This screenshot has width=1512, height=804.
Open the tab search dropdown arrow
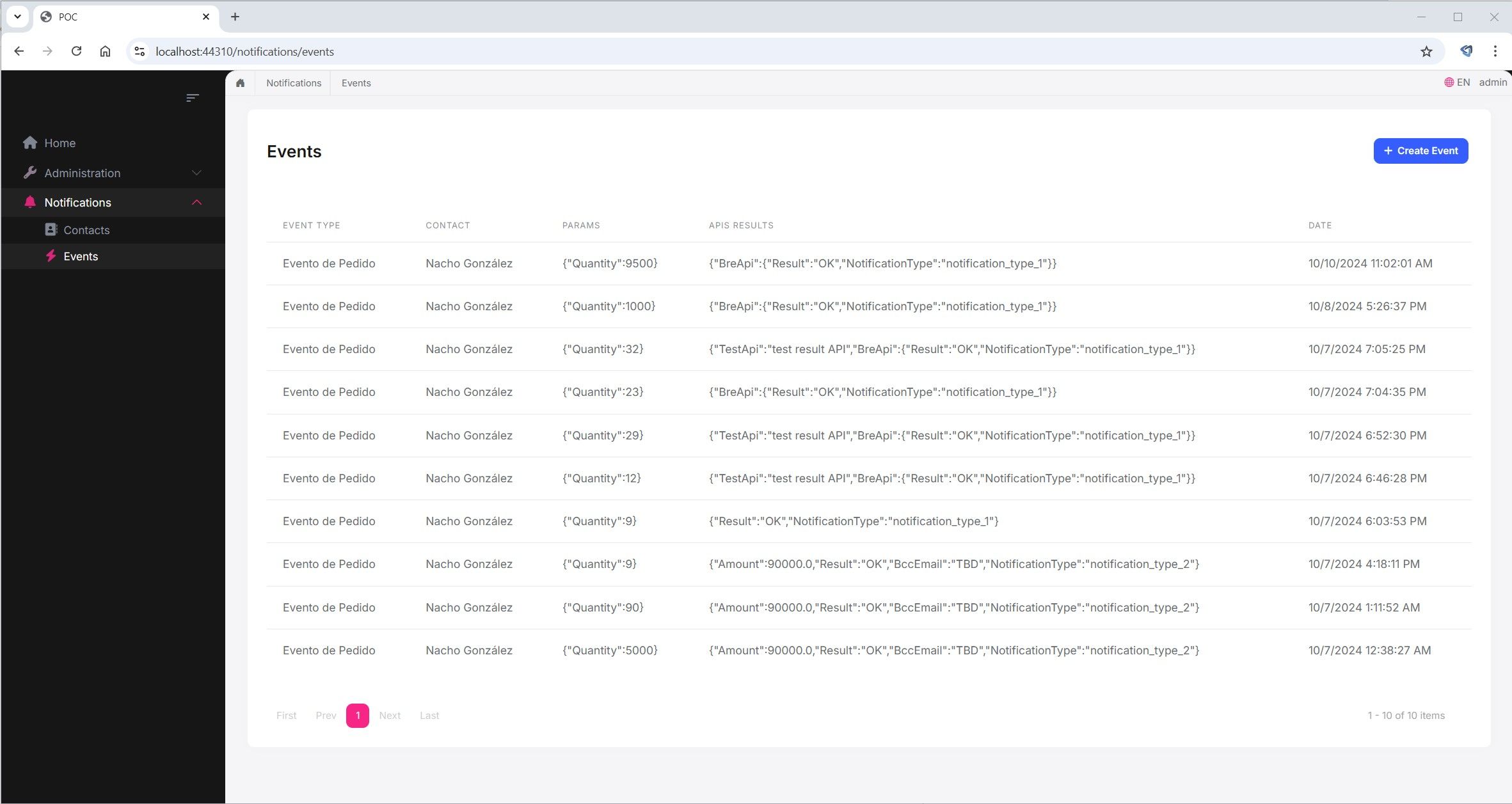click(x=17, y=17)
